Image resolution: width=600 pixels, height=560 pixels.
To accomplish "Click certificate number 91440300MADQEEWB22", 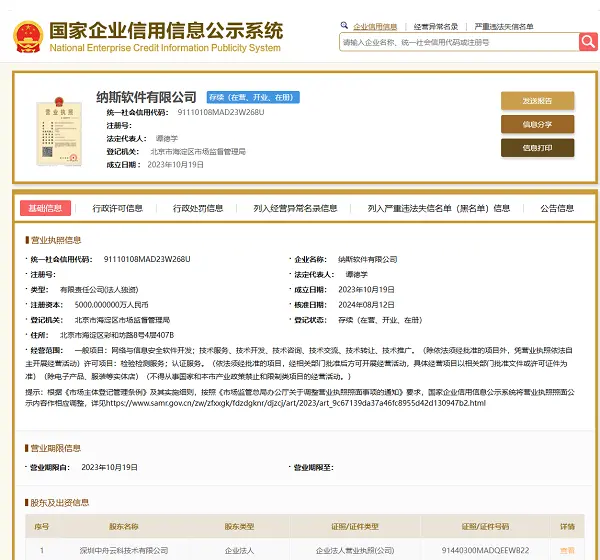I will 485,550.
